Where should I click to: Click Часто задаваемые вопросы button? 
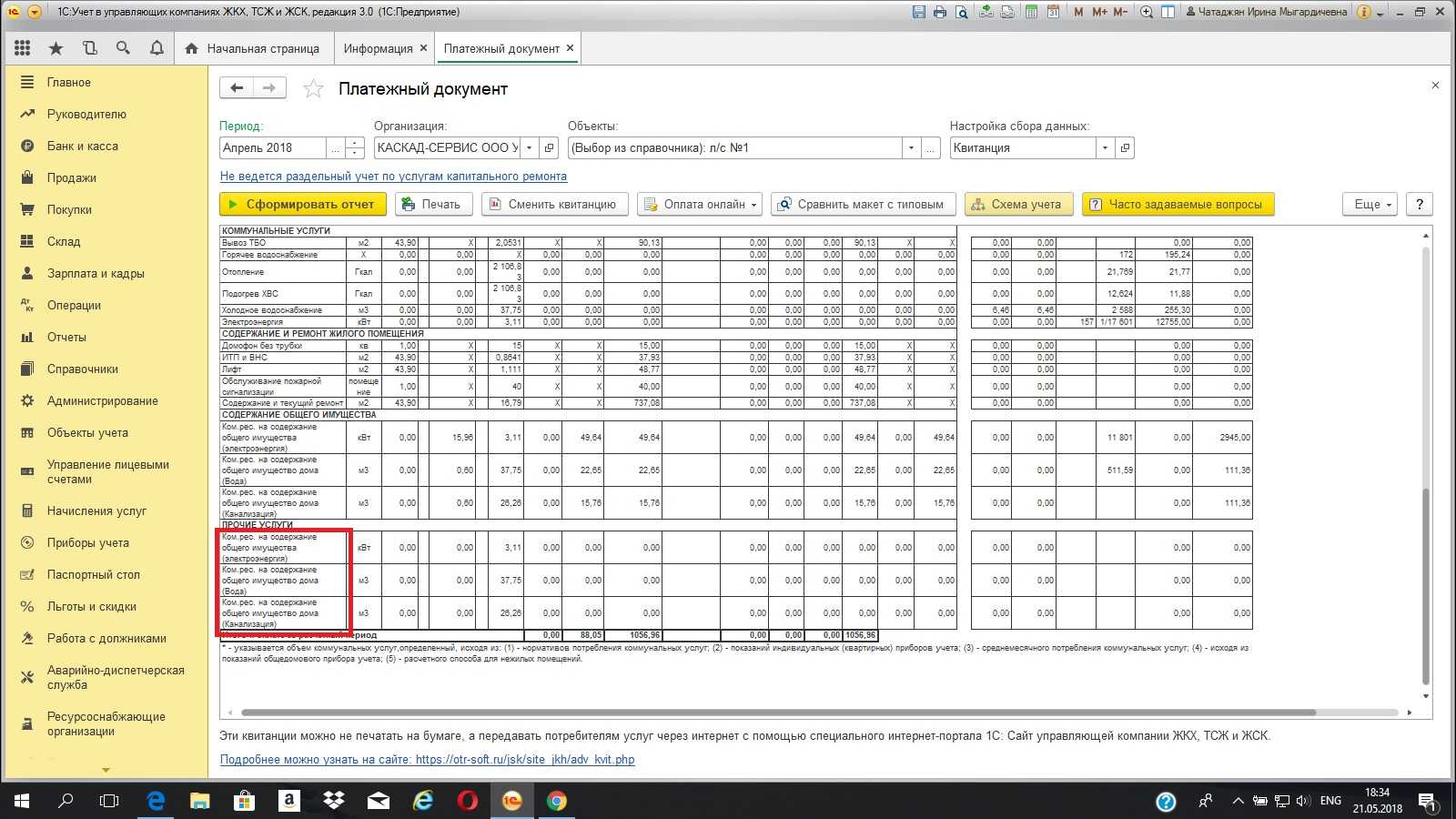1178,204
